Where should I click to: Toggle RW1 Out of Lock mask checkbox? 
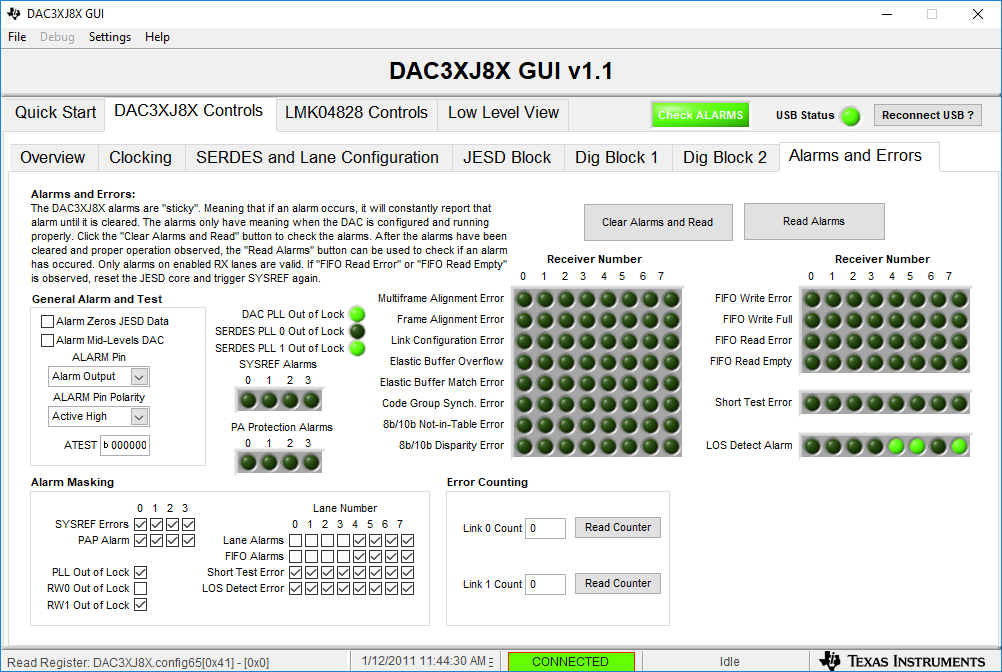pos(141,604)
